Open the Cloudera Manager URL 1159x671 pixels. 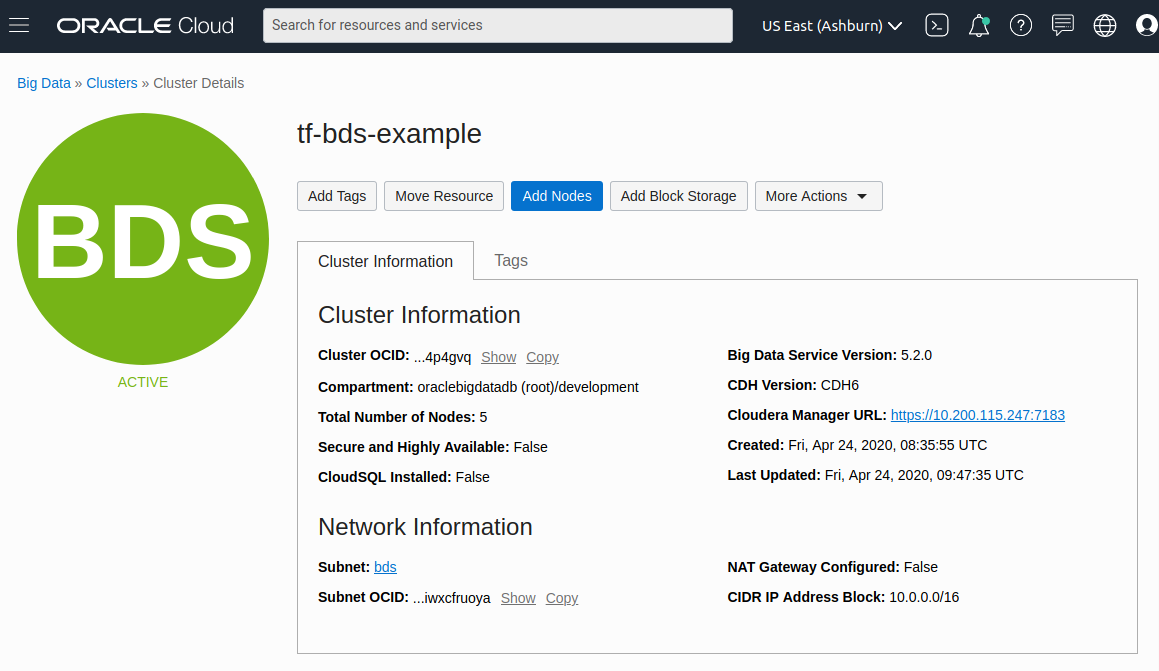pyautogui.click(x=977, y=414)
